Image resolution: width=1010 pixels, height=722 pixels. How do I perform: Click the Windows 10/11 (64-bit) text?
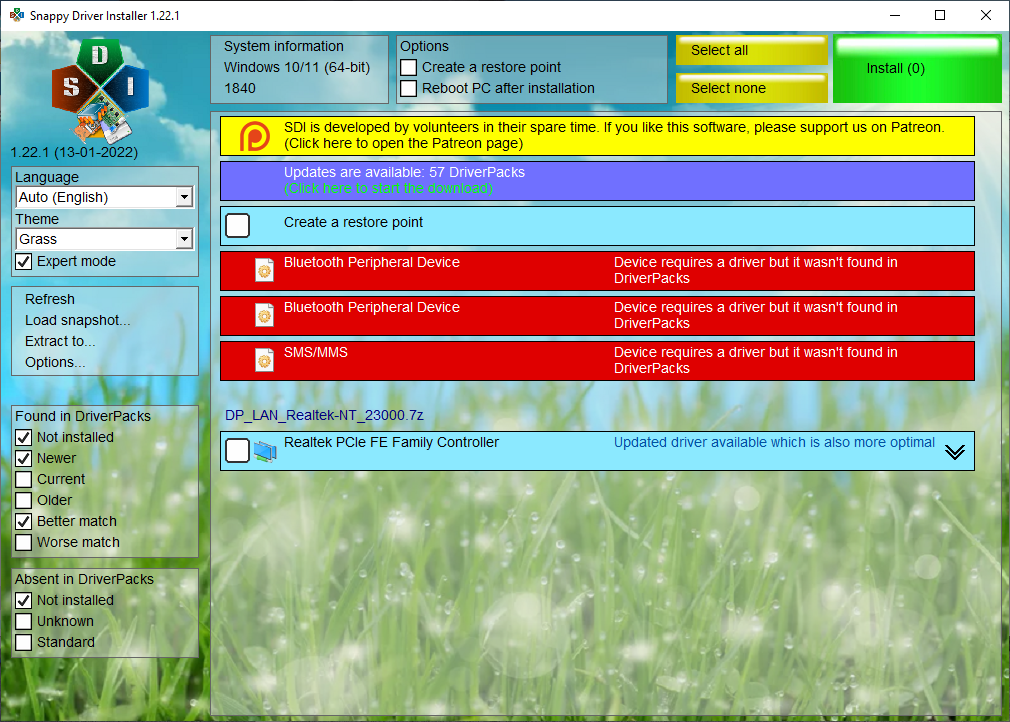[x=297, y=68]
